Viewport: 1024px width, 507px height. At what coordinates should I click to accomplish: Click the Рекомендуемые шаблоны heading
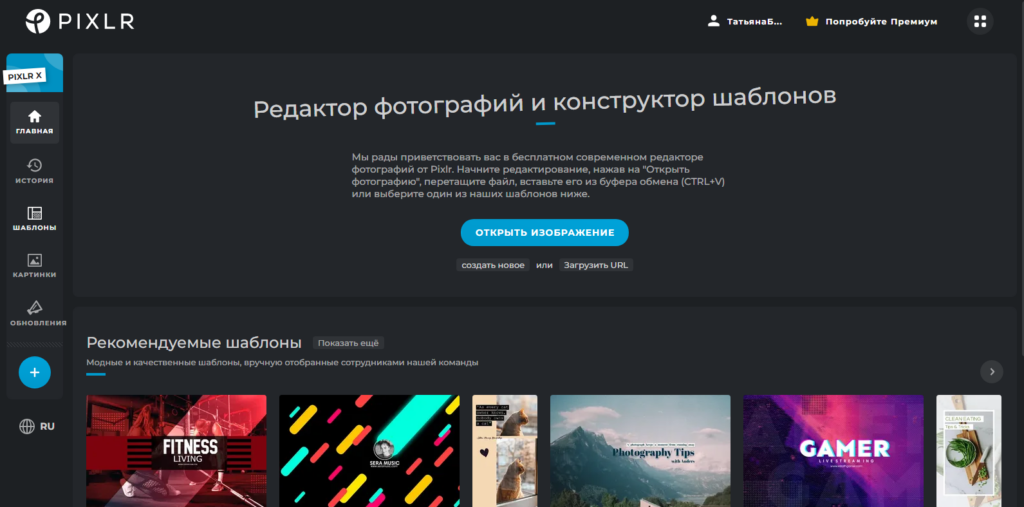(194, 343)
